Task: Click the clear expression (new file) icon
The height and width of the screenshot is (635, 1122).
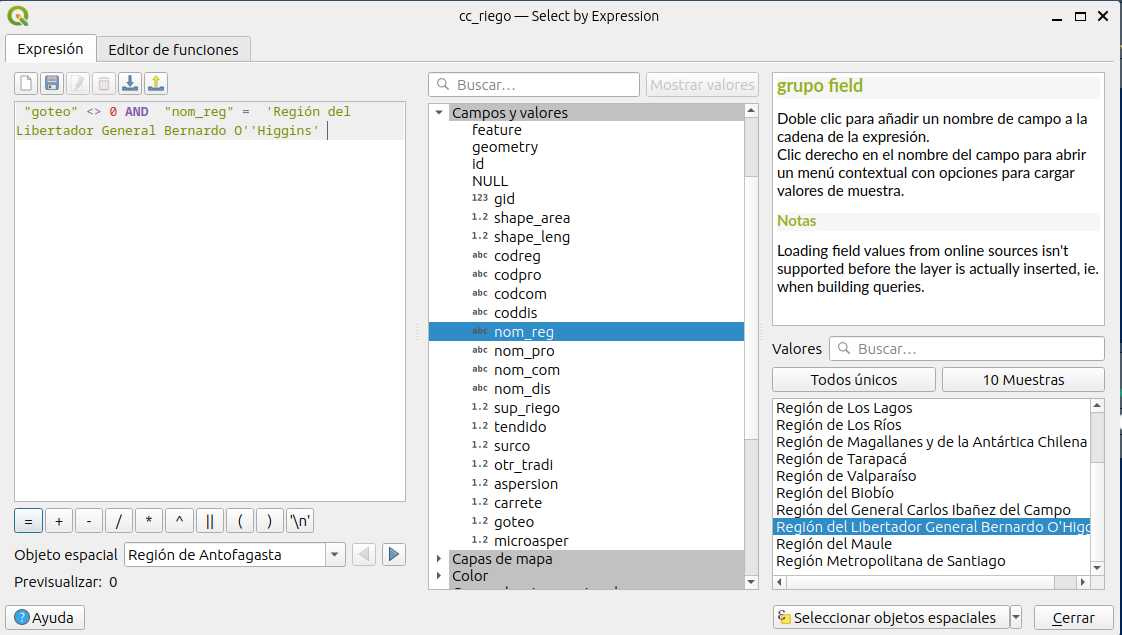Action: pos(26,83)
